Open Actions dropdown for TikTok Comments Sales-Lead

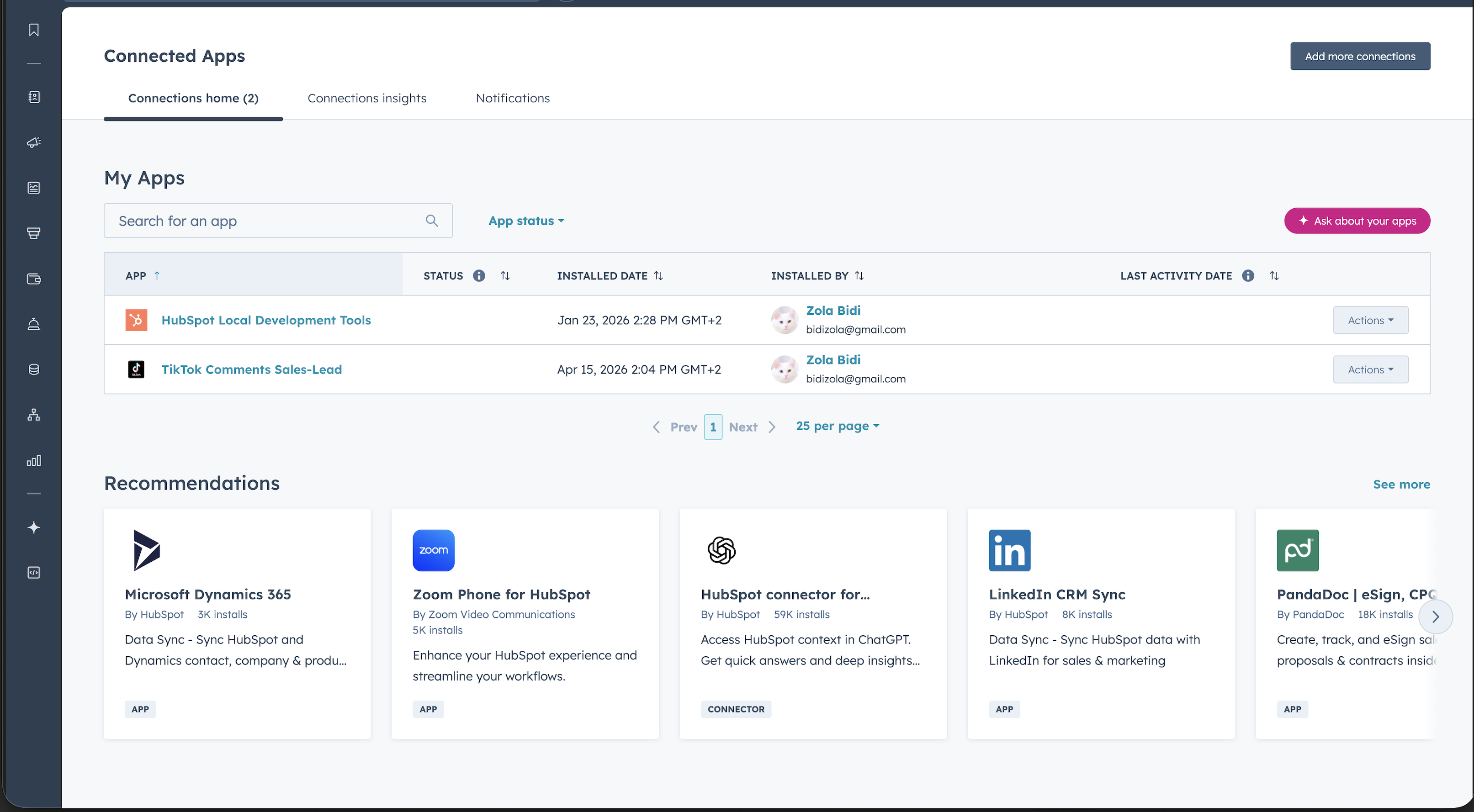[1370, 369]
